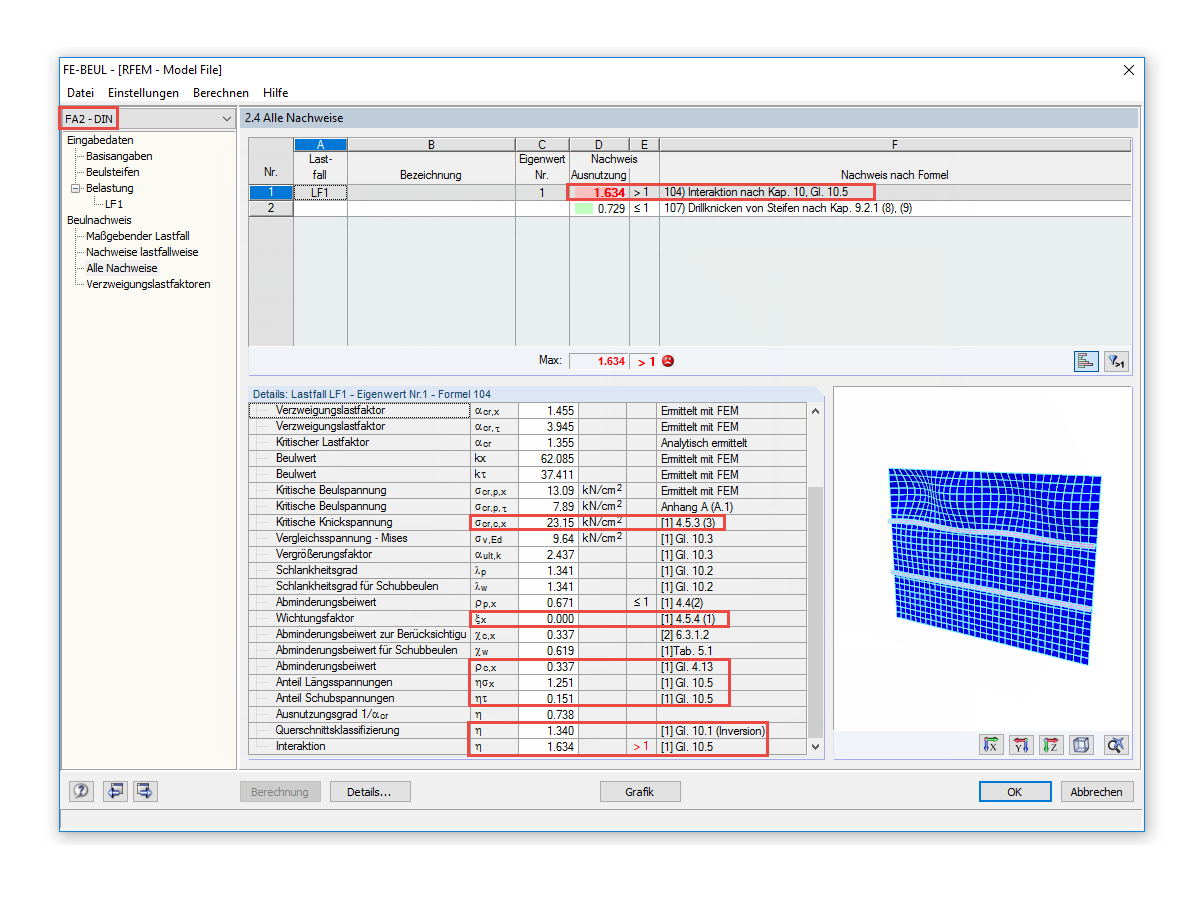Click the Interaktion detail row
The image size is (1200, 900).
[x=527, y=746]
